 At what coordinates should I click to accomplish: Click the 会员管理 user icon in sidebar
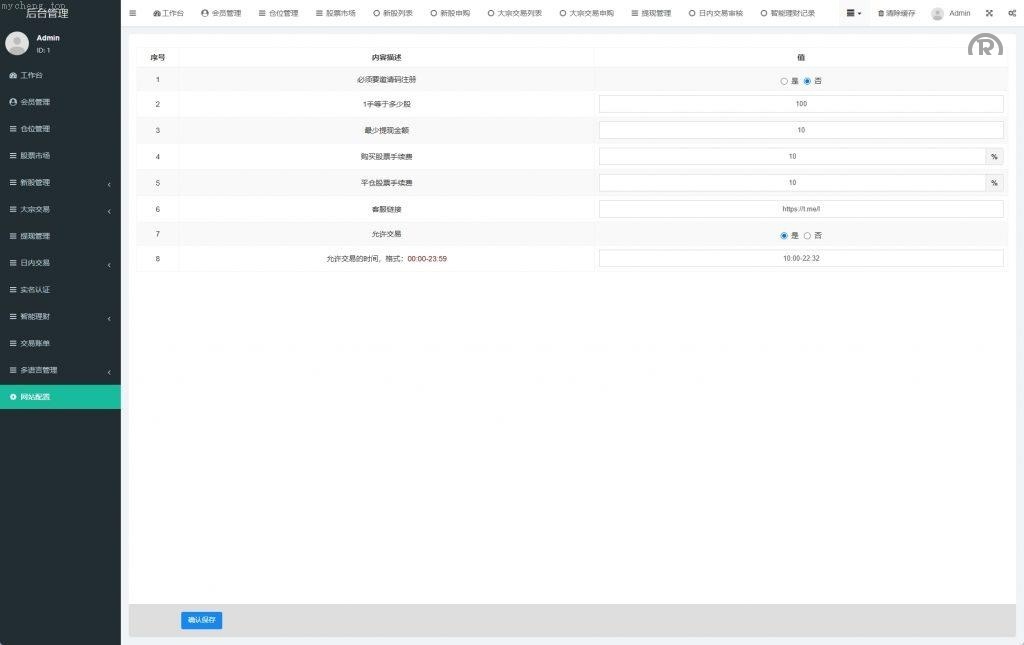pos(13,102)
